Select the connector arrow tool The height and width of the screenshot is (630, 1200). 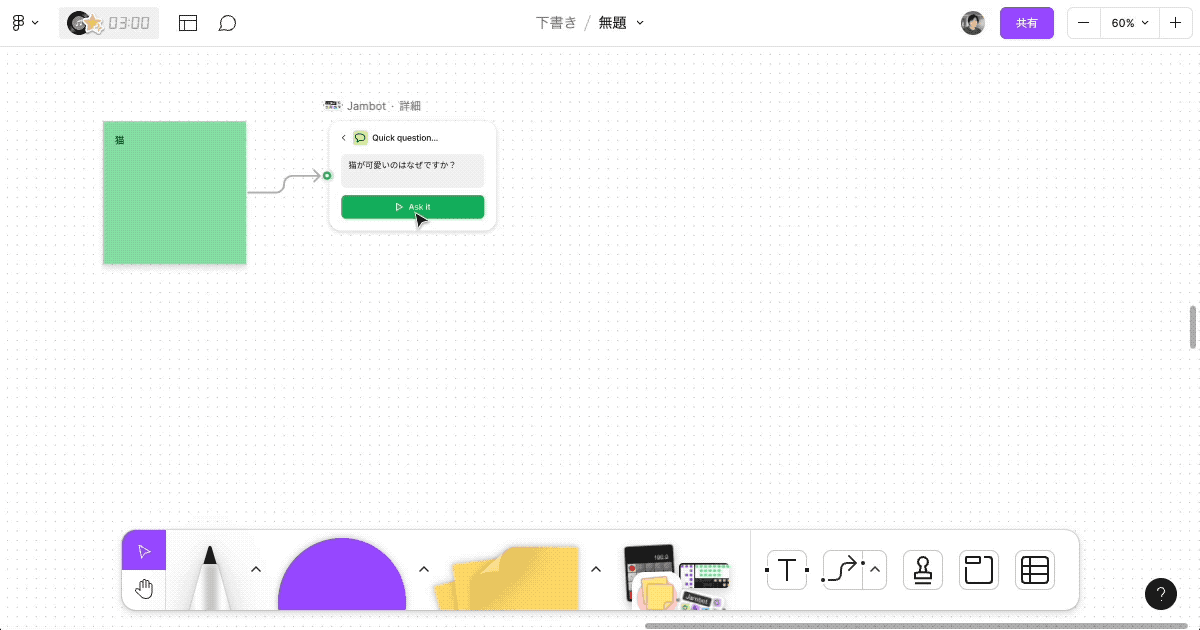click(x=841, y=569)
